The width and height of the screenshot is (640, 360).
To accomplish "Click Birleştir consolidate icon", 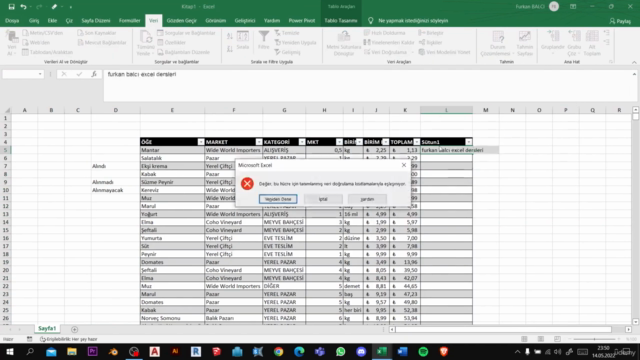I will pyautogui.click(x=431, y=33).
